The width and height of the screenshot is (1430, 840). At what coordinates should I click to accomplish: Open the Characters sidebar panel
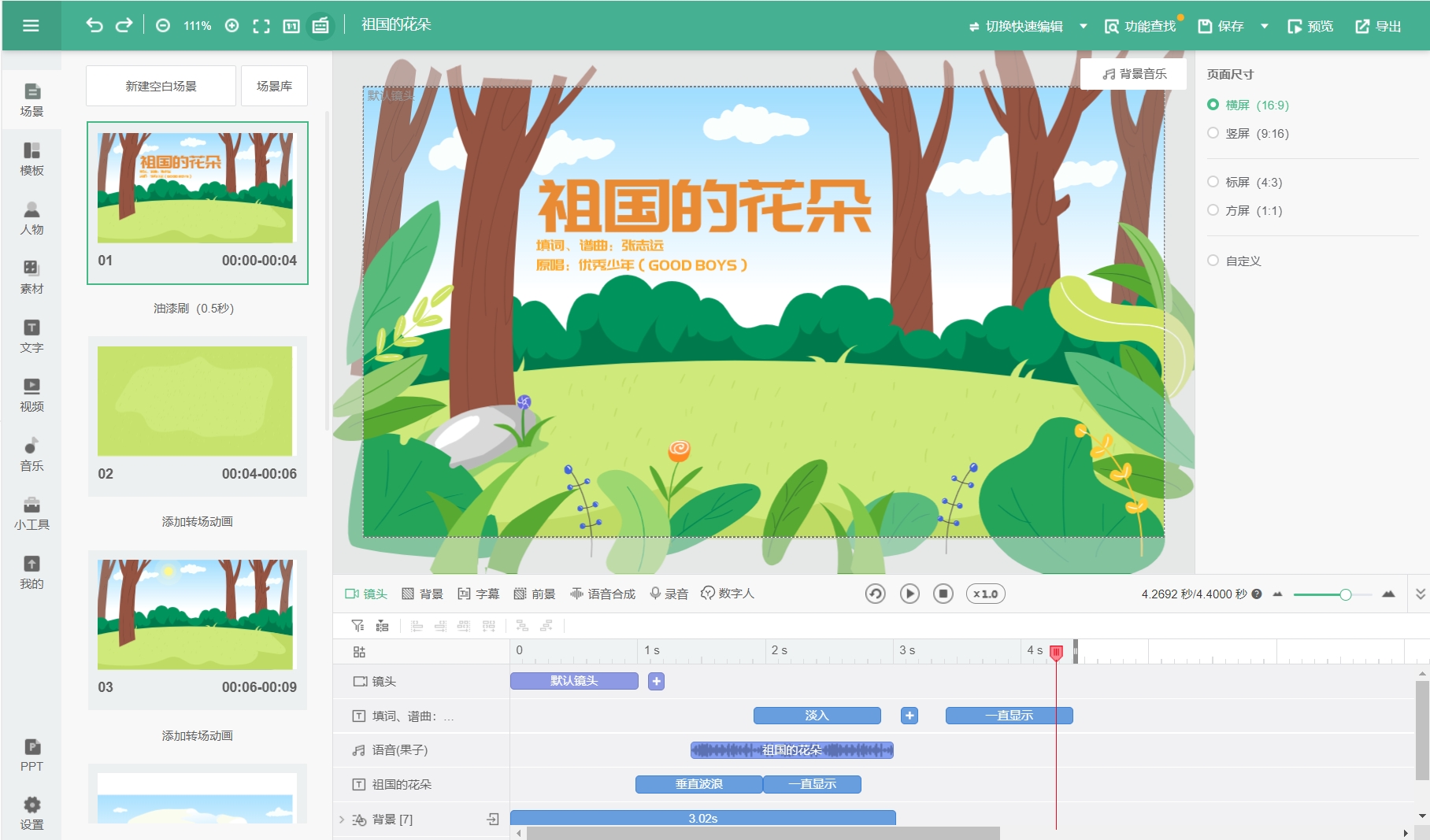pos(31,218)
